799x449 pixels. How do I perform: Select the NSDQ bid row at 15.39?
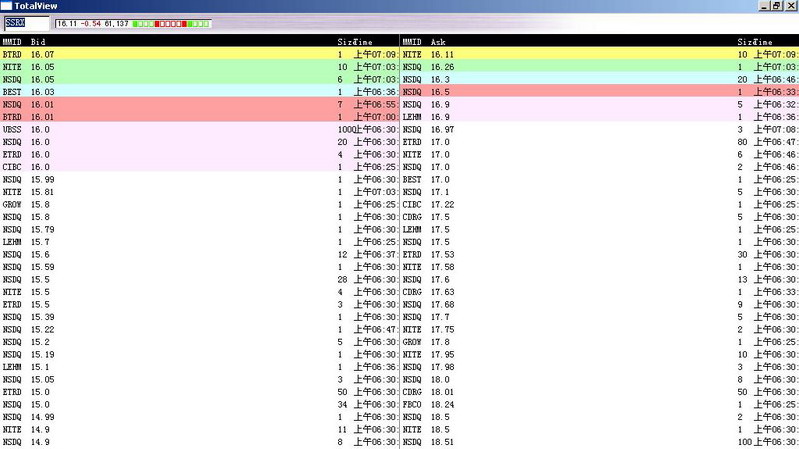pos(200,316)
